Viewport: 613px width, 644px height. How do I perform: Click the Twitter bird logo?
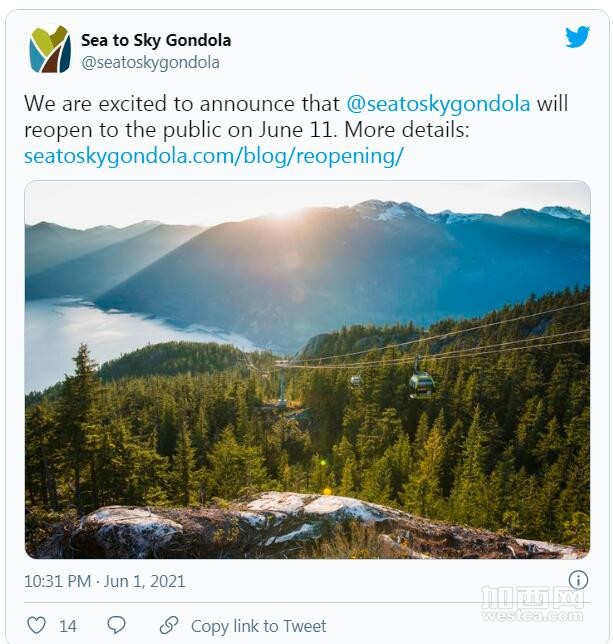(577, 38)
